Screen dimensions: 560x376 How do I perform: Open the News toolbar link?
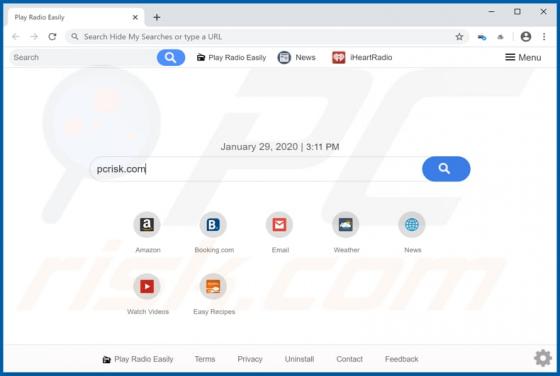pos(305,57)
